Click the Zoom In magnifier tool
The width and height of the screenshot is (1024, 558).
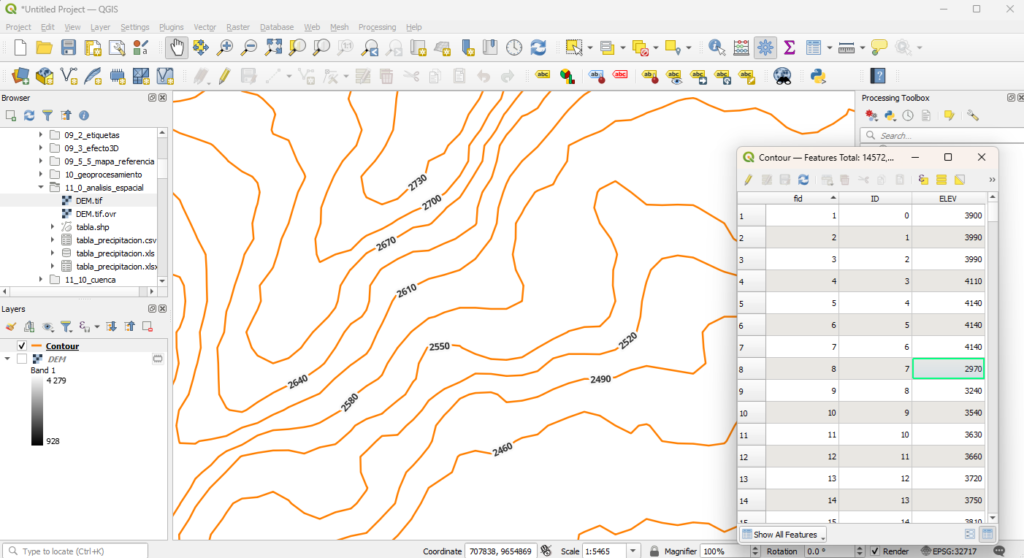coord(225,47)
